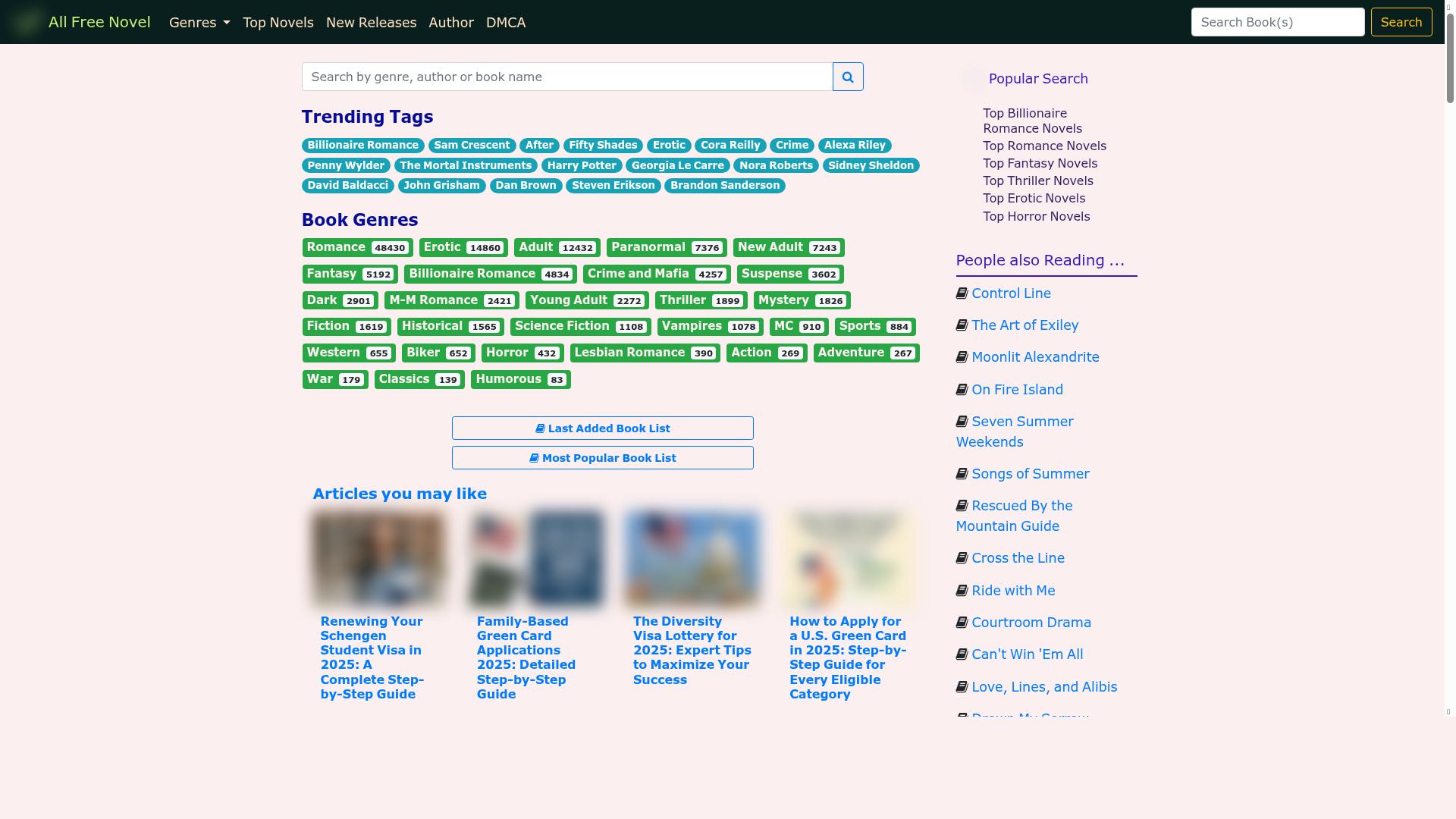
Task: Click the magnifying glass search icon
Action: click(847, 77)
